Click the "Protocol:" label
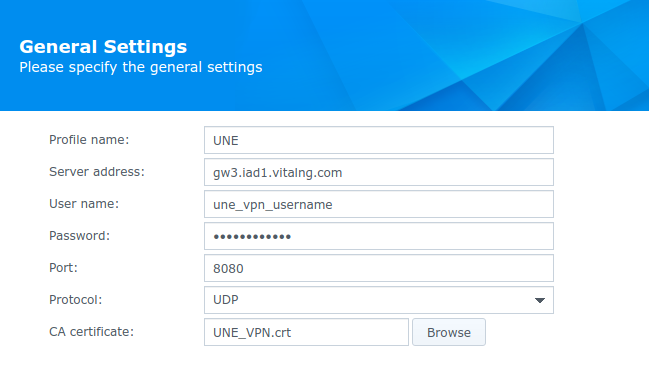Screen dimensions: 649x383 (x=75, y=300)
